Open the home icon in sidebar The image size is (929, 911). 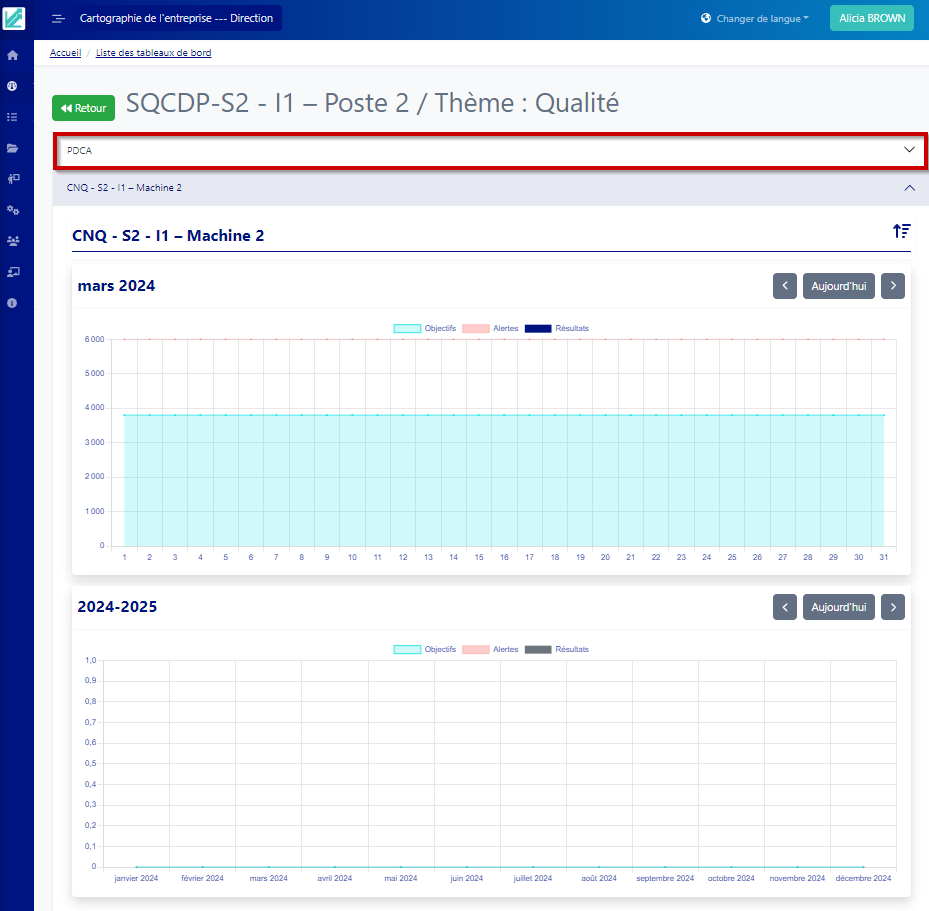point(13,55)
